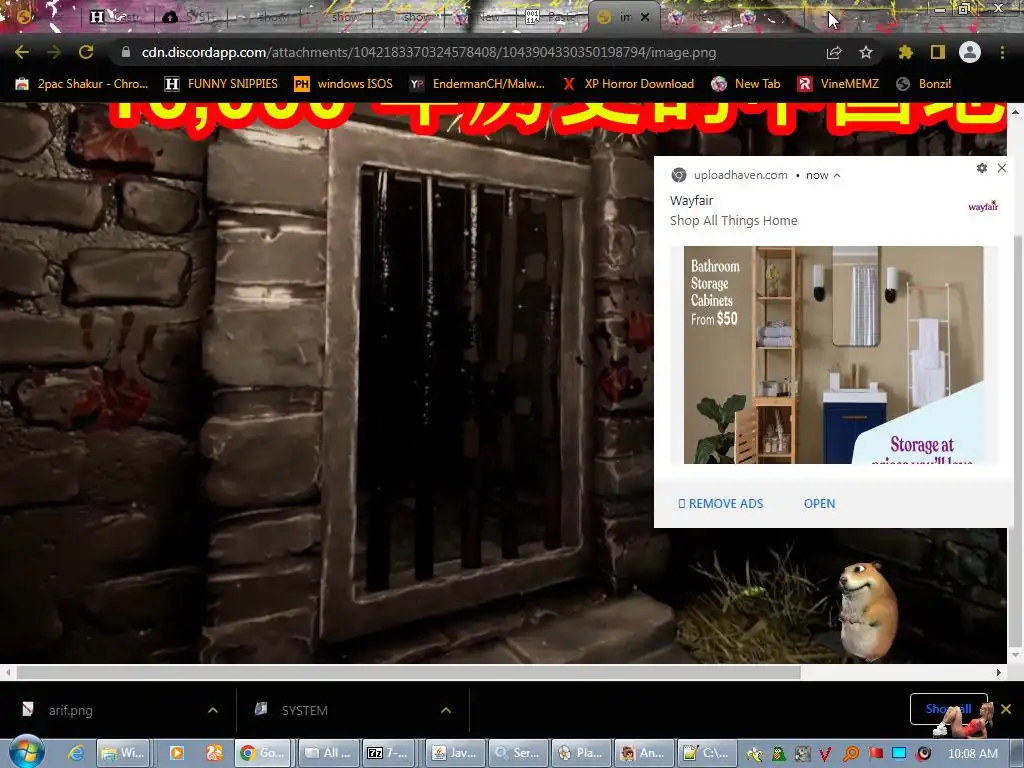Close the downloads bar
This screenshot has width=1024, height=768.
coord(1006,709)
